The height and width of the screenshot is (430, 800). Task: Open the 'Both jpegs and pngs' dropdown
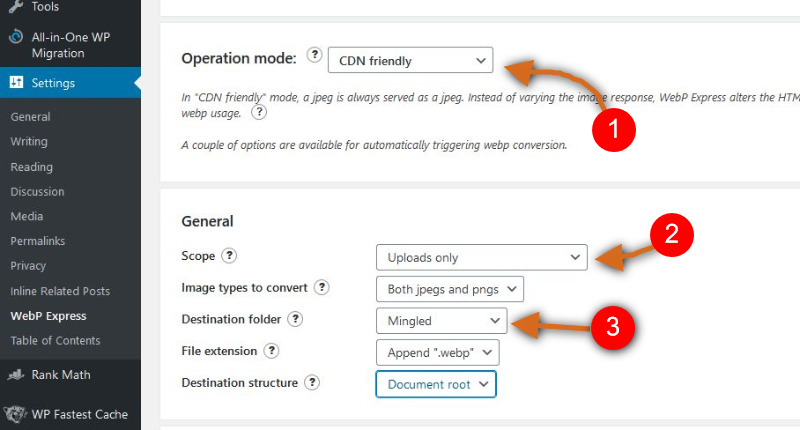point(449,289)
